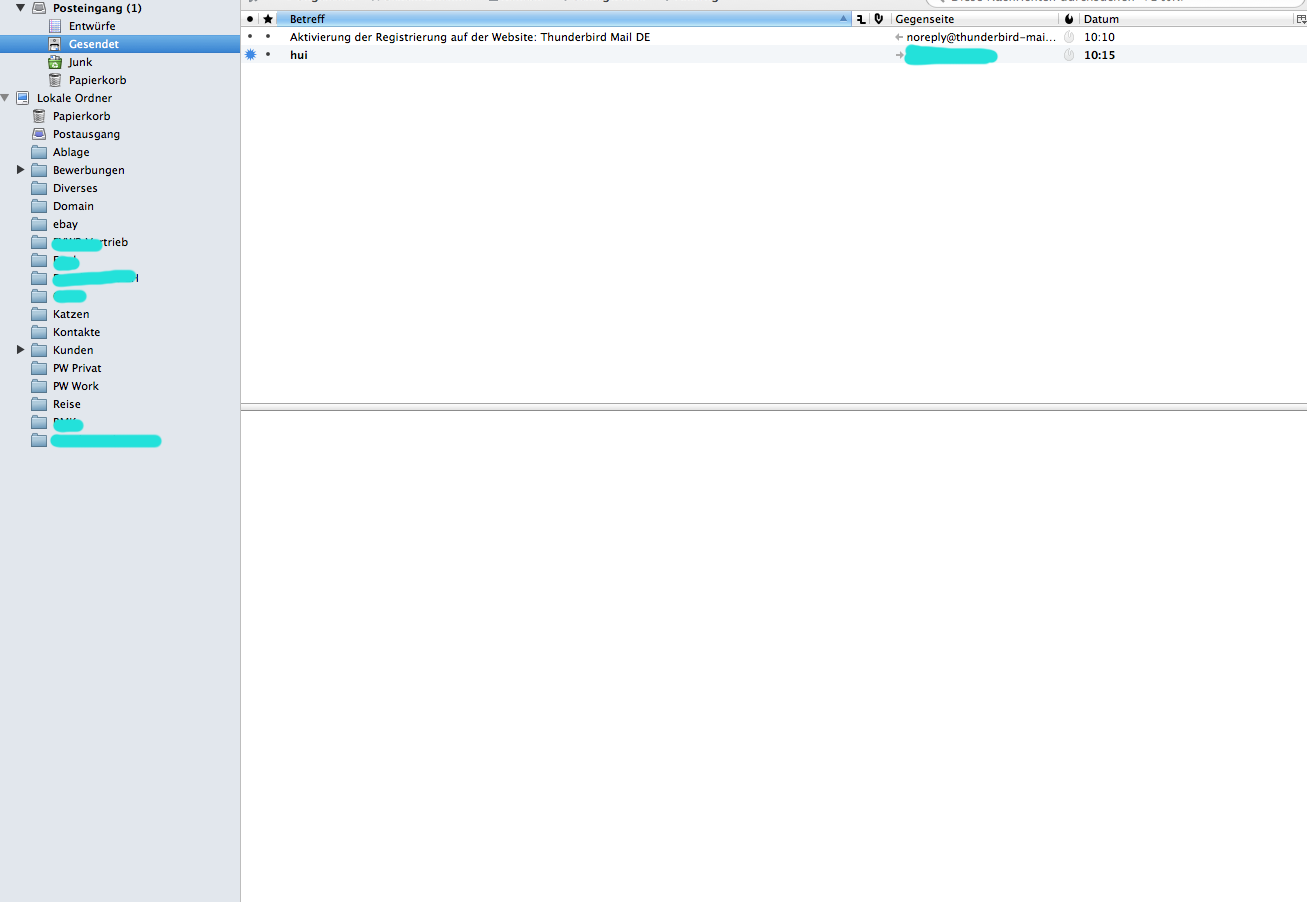Click the Diverses folder icon
This screenshot has height=902, width=1307.
click(39, 188)
